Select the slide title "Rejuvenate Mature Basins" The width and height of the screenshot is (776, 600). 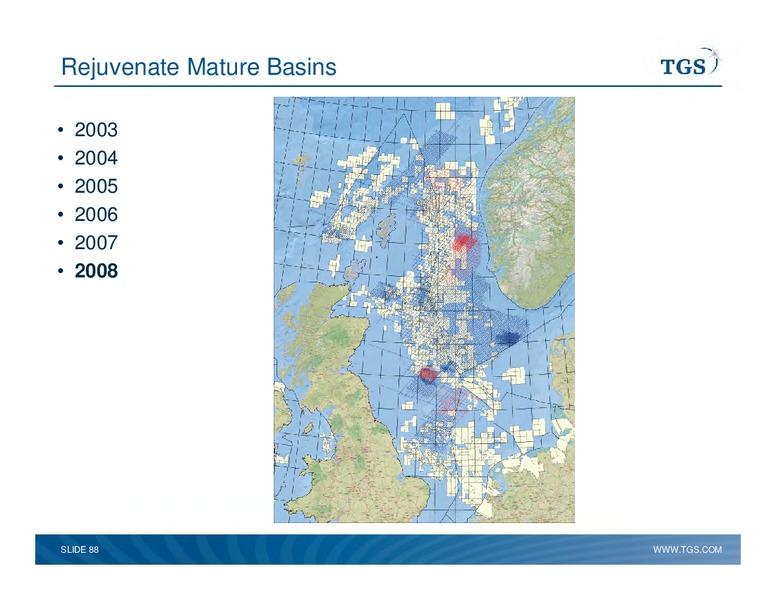pyautogui.click(x=198, y=67)
